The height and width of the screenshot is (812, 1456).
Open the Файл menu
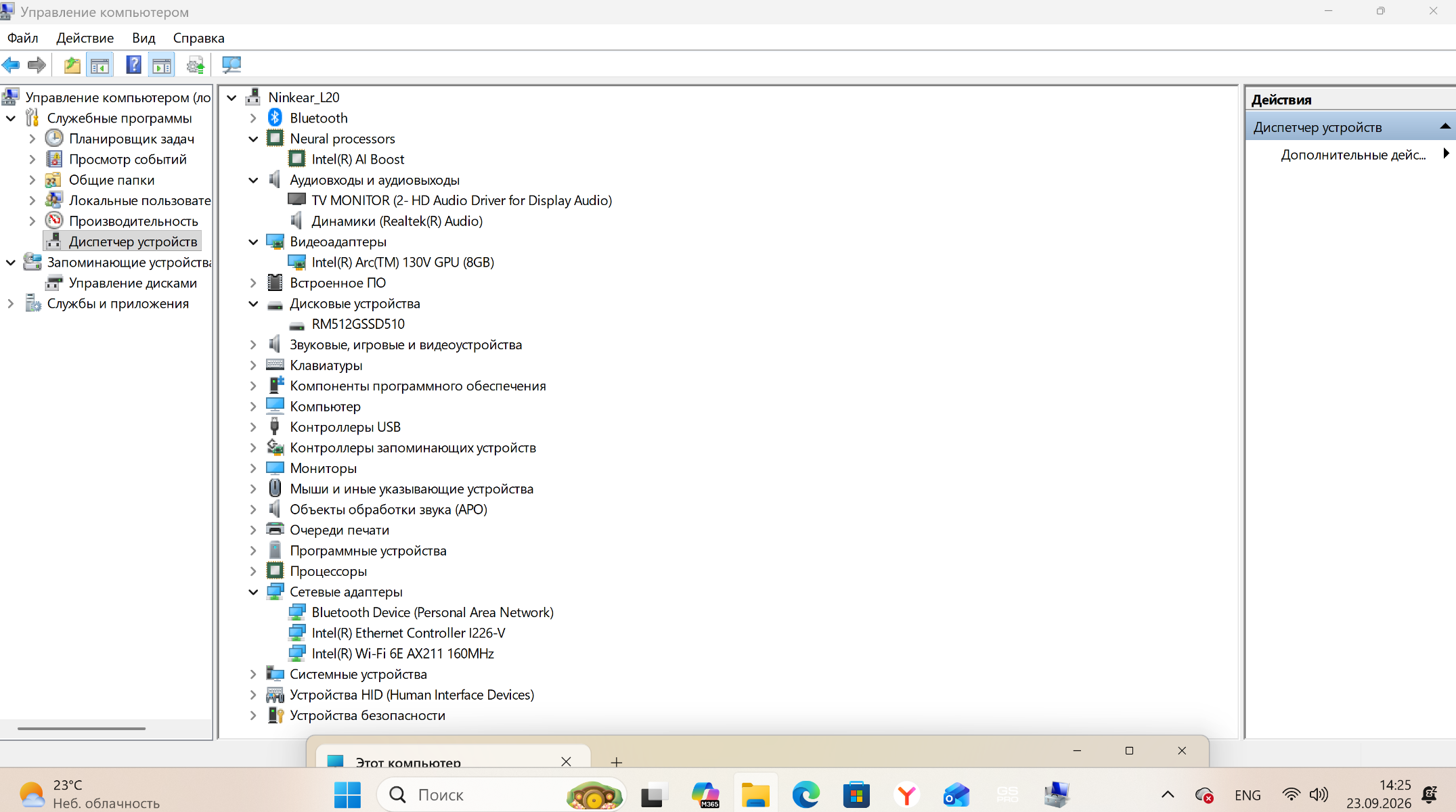(23, 38)
